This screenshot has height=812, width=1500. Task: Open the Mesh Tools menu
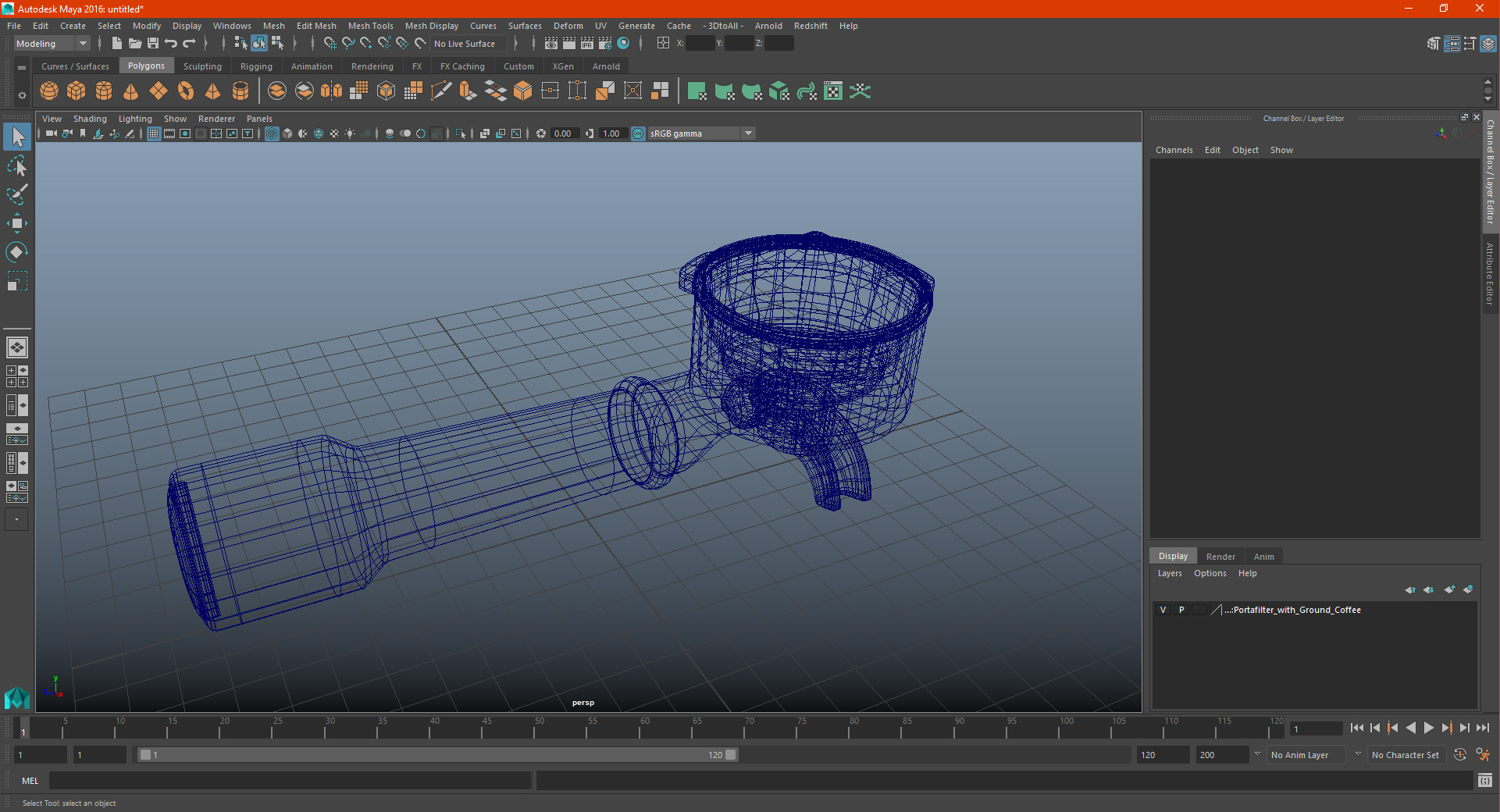(370, 26)
